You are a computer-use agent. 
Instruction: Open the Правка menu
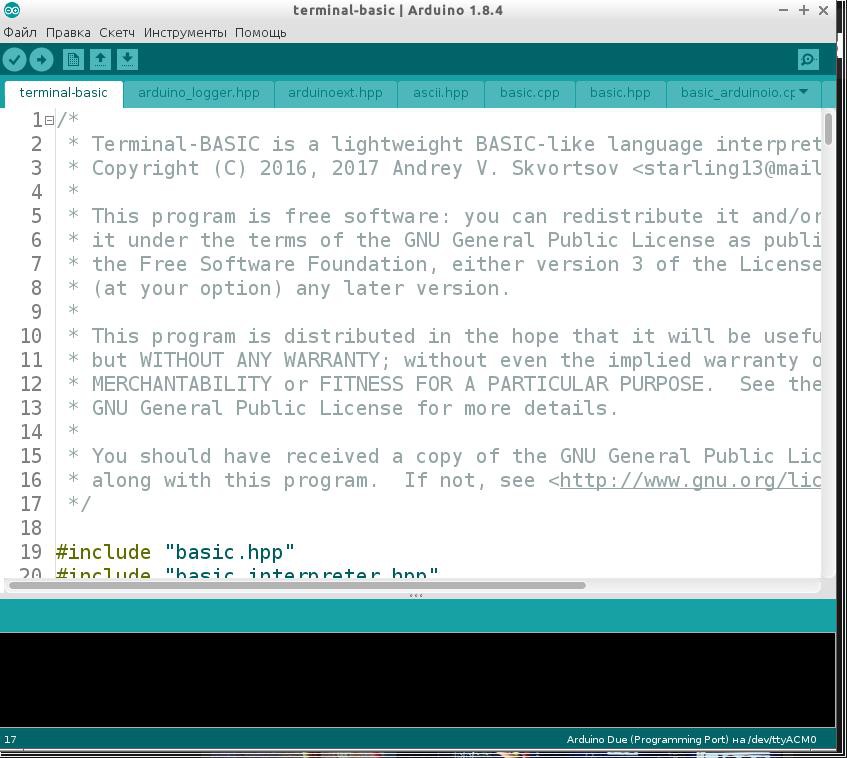tap(68, 32)
